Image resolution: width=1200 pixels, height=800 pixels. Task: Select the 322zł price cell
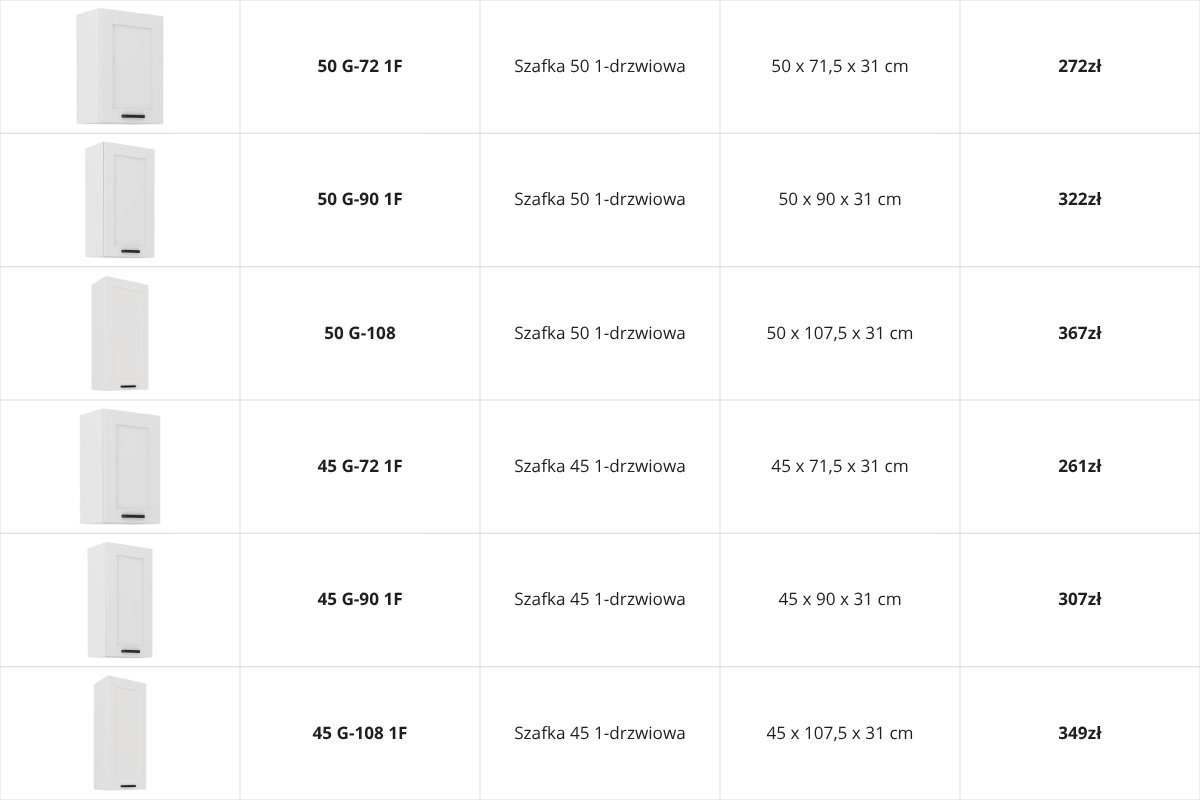[1080, 199]
